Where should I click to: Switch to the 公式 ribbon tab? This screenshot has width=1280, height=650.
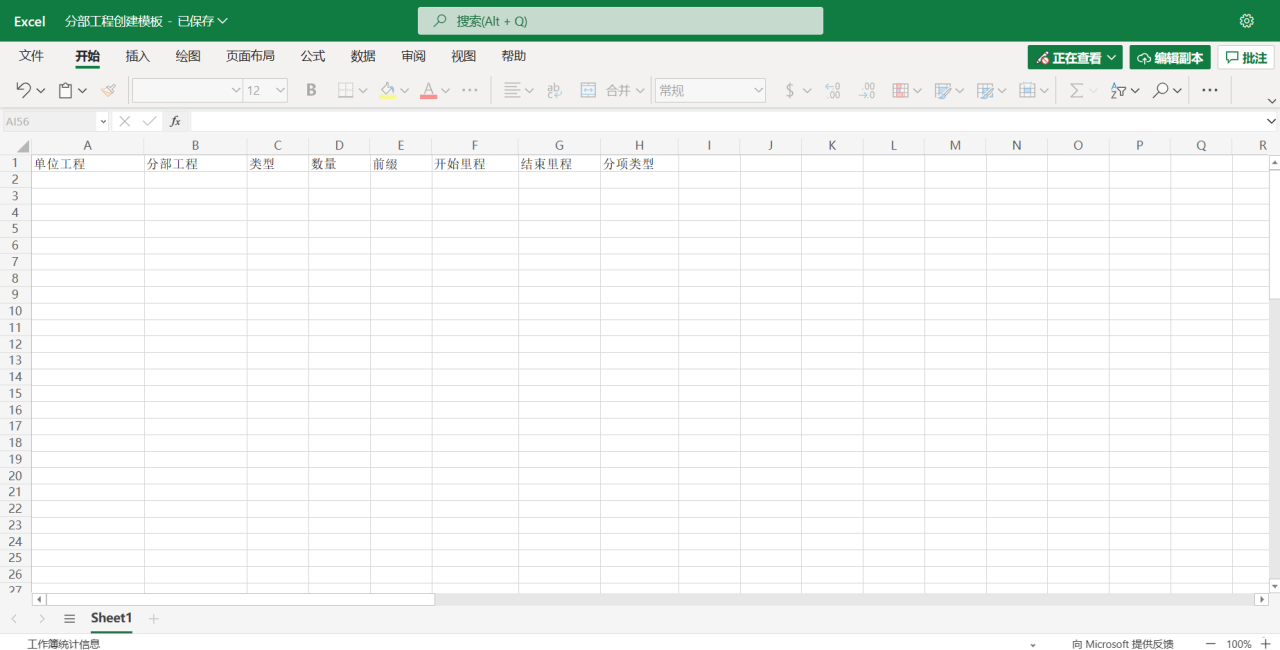point(313,56)
